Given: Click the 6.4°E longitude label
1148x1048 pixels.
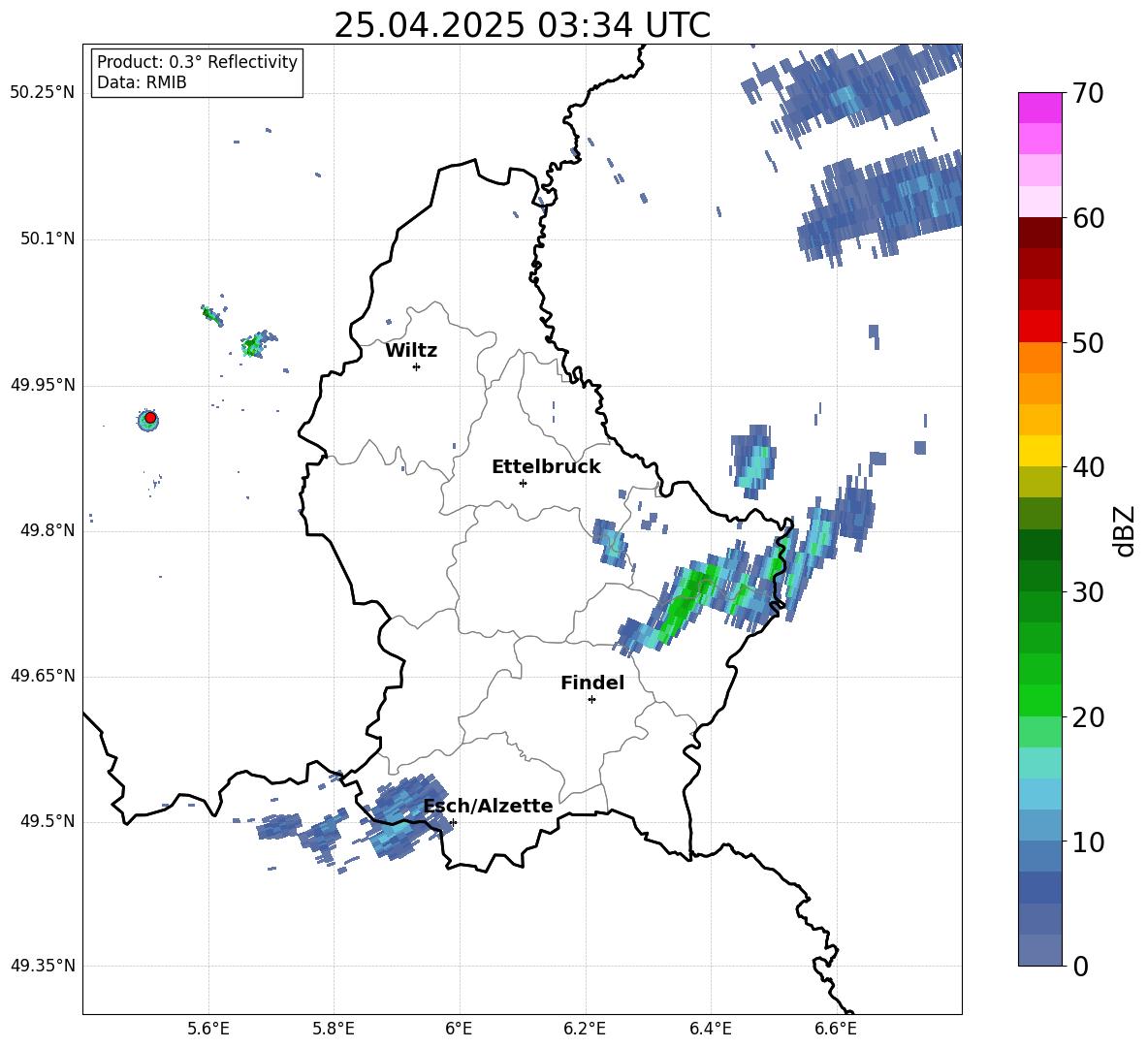Looking at the screenshot, I should pos(710,1029).
